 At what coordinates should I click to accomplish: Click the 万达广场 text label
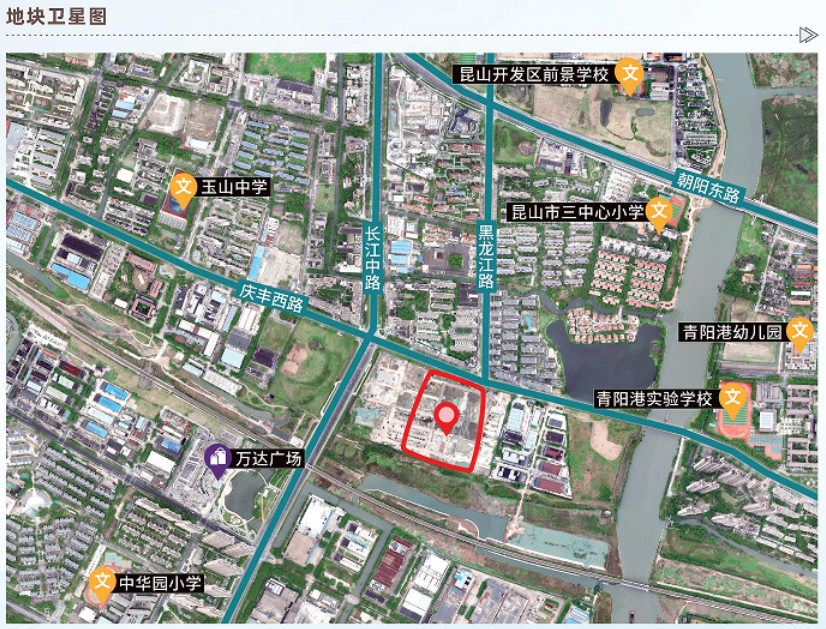click(267, 459)
